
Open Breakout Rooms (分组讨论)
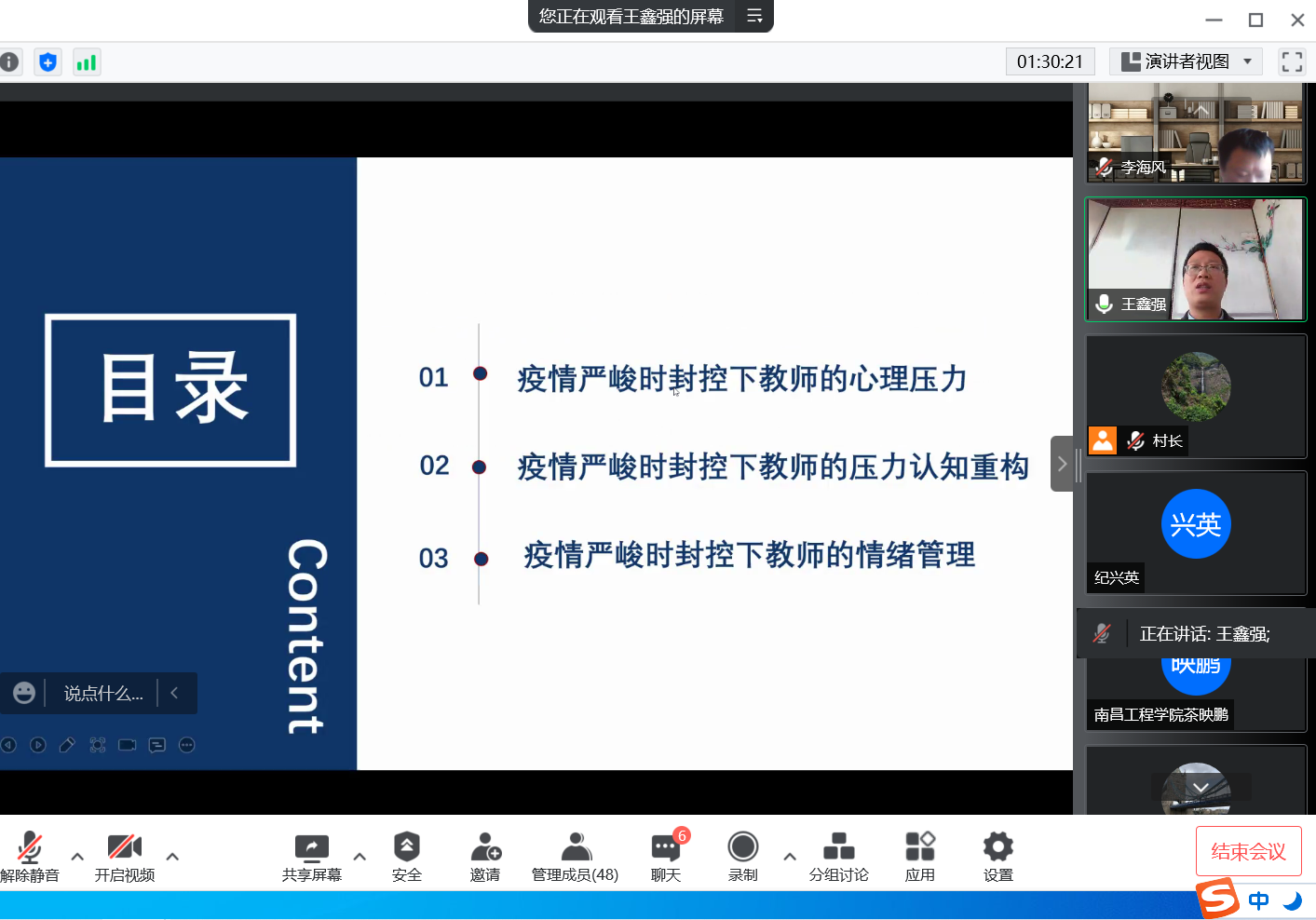point(838,856)
